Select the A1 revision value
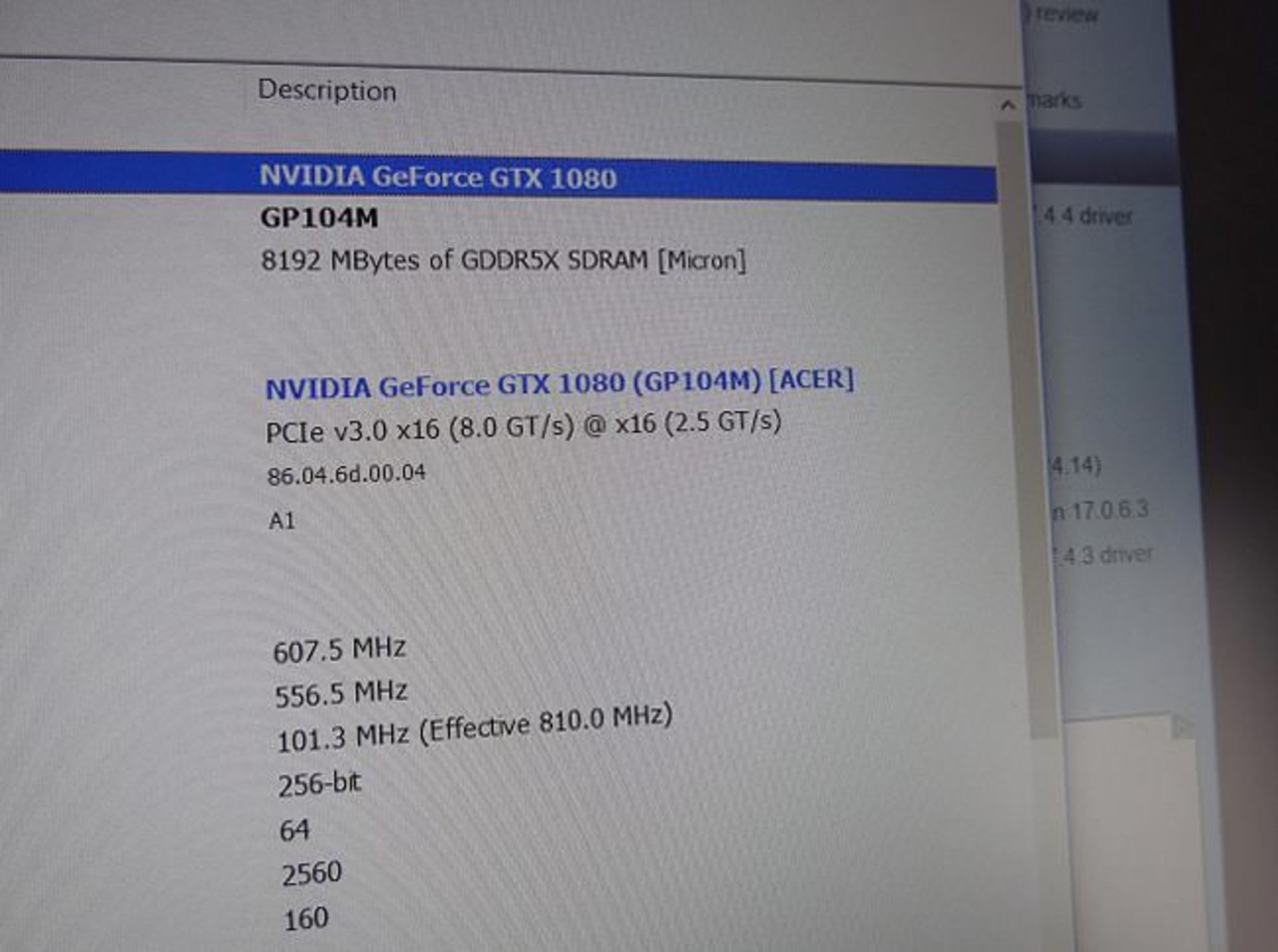 [x=282, y=520]
